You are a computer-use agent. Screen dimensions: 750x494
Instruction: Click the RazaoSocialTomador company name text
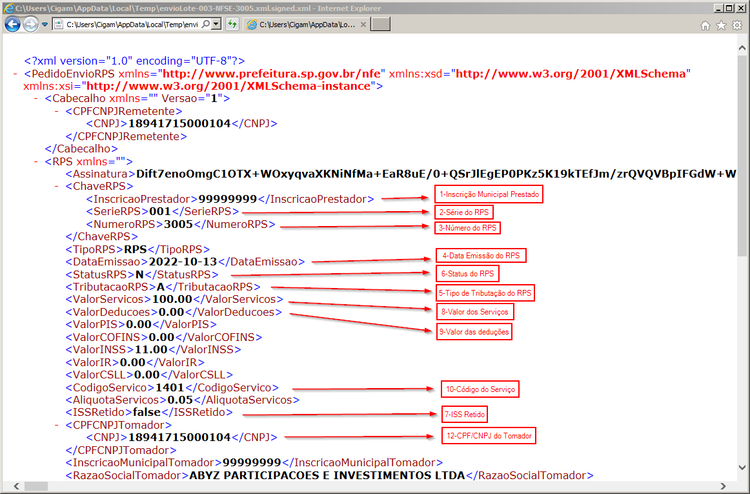(x=327, y=475)
